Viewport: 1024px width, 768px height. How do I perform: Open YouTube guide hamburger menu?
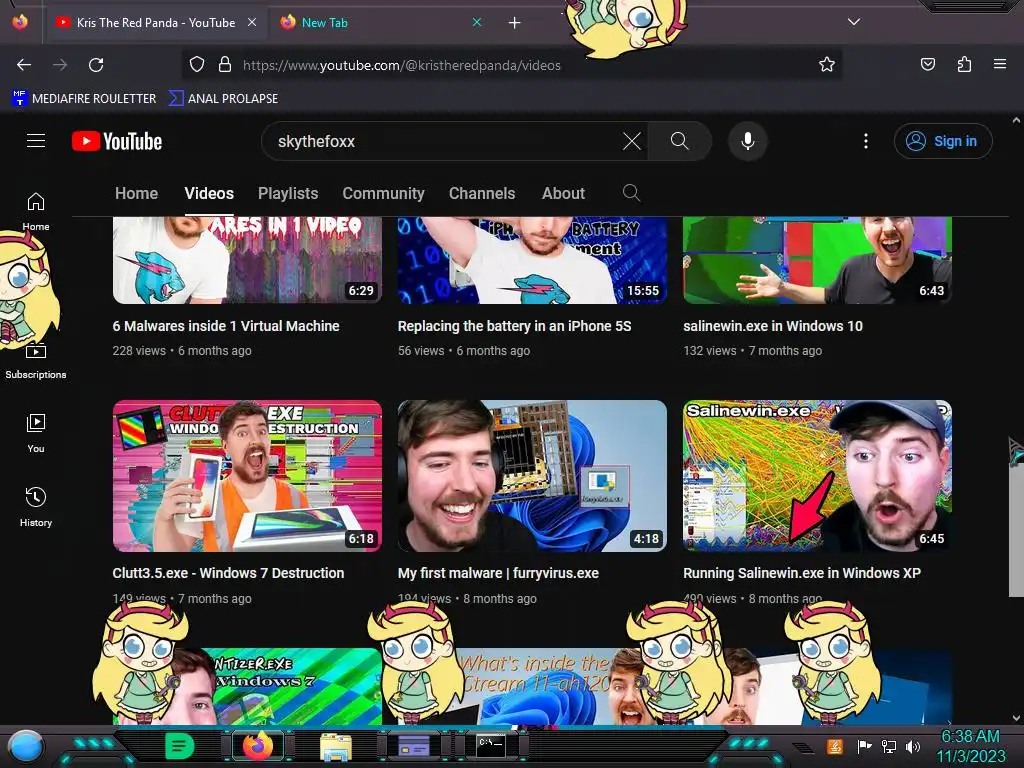[x=36, y=141]
